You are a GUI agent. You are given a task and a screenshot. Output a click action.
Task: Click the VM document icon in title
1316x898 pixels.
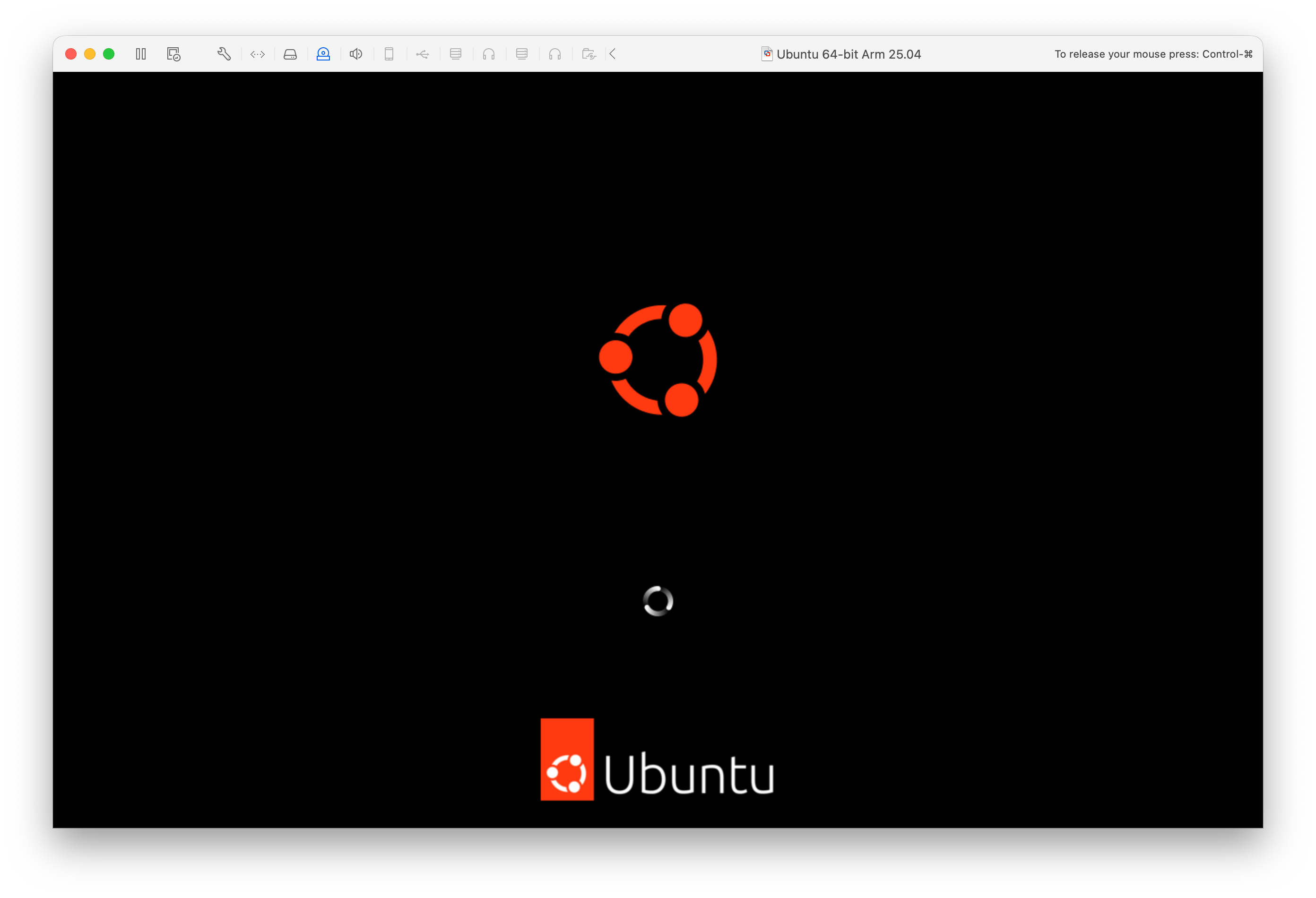point(766,54)
